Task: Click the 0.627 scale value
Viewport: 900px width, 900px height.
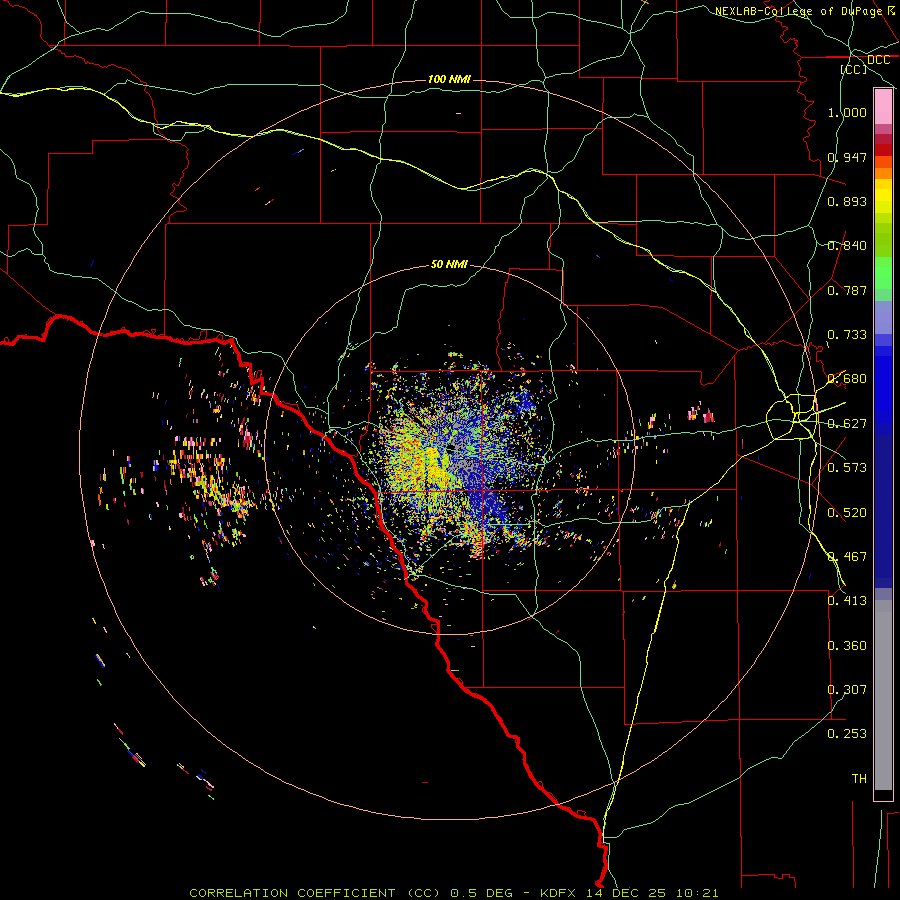Action: click(x=847, y=424)
